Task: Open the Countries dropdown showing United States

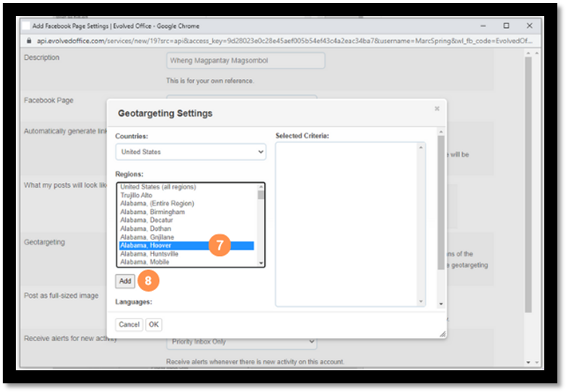Action: (x=191, y=152)
